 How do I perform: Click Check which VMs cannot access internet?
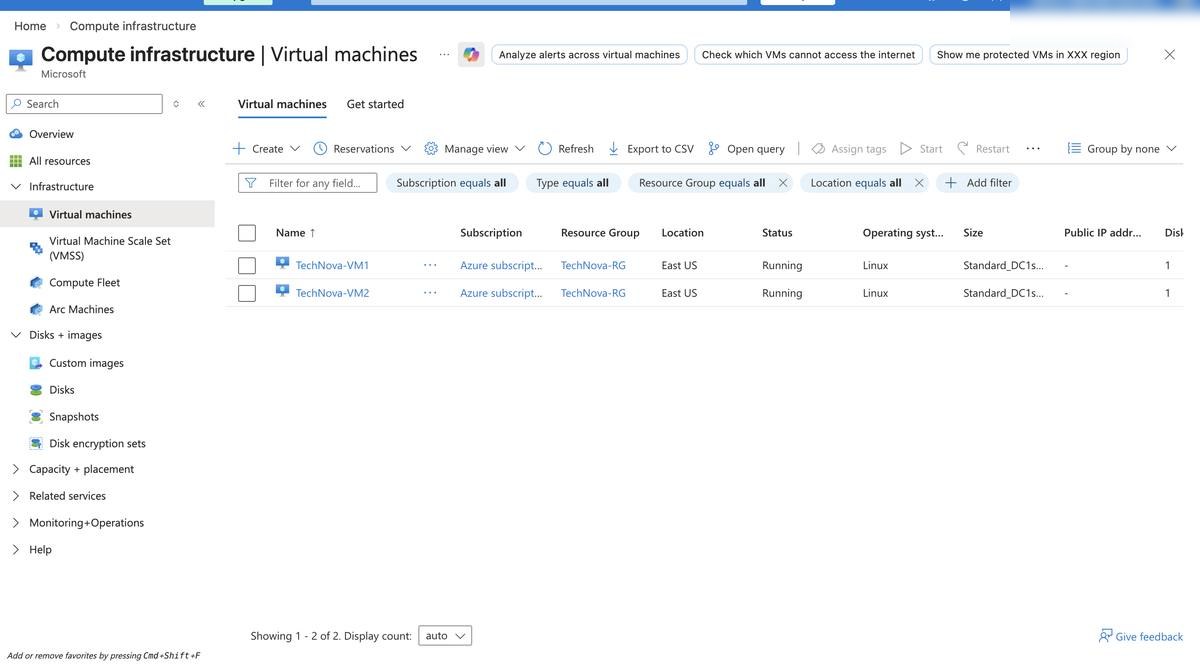tap(808, 55)
